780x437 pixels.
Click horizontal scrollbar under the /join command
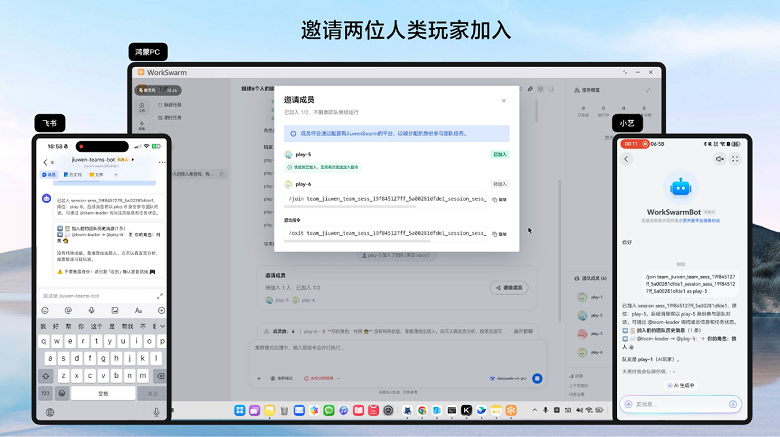coord(350,206)
